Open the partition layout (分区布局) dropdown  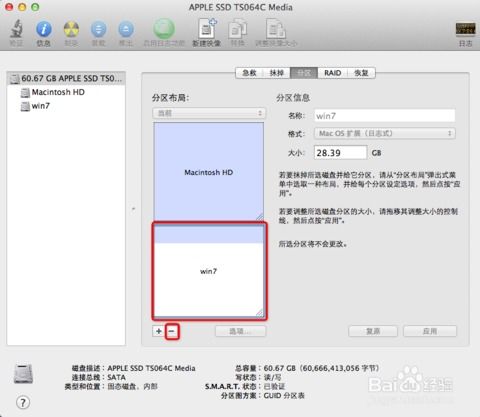pos(209,113)
